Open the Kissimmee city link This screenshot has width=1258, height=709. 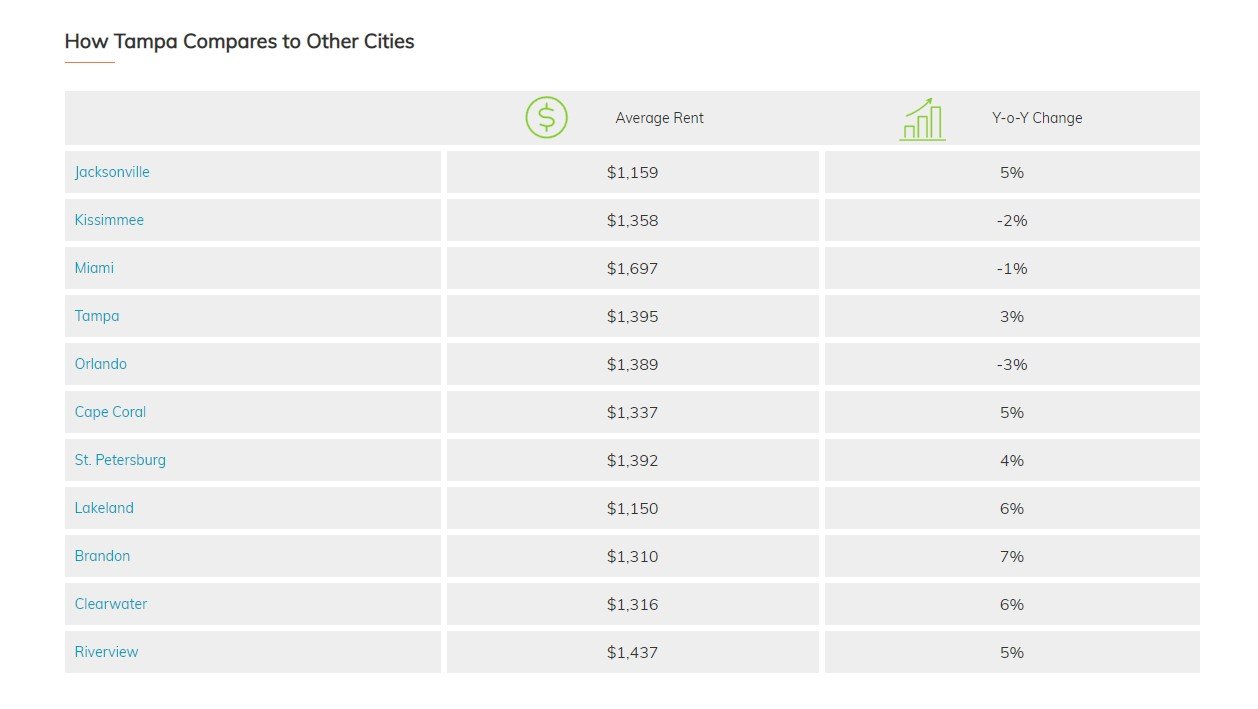coord(109,220)
